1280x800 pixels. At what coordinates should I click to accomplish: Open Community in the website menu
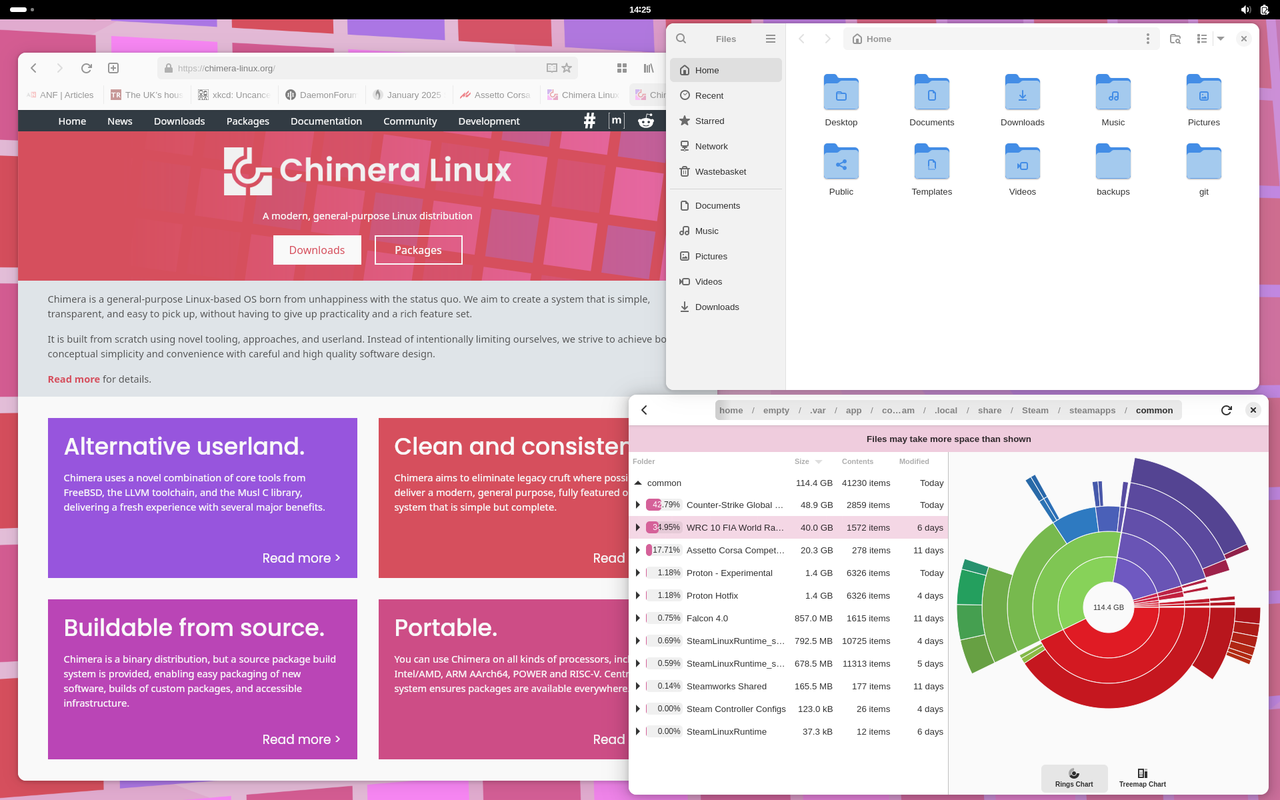point(410,121)
